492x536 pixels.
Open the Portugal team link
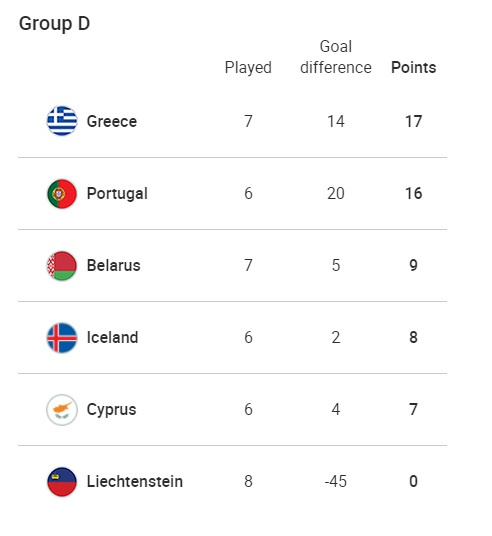tap(117, 194)
